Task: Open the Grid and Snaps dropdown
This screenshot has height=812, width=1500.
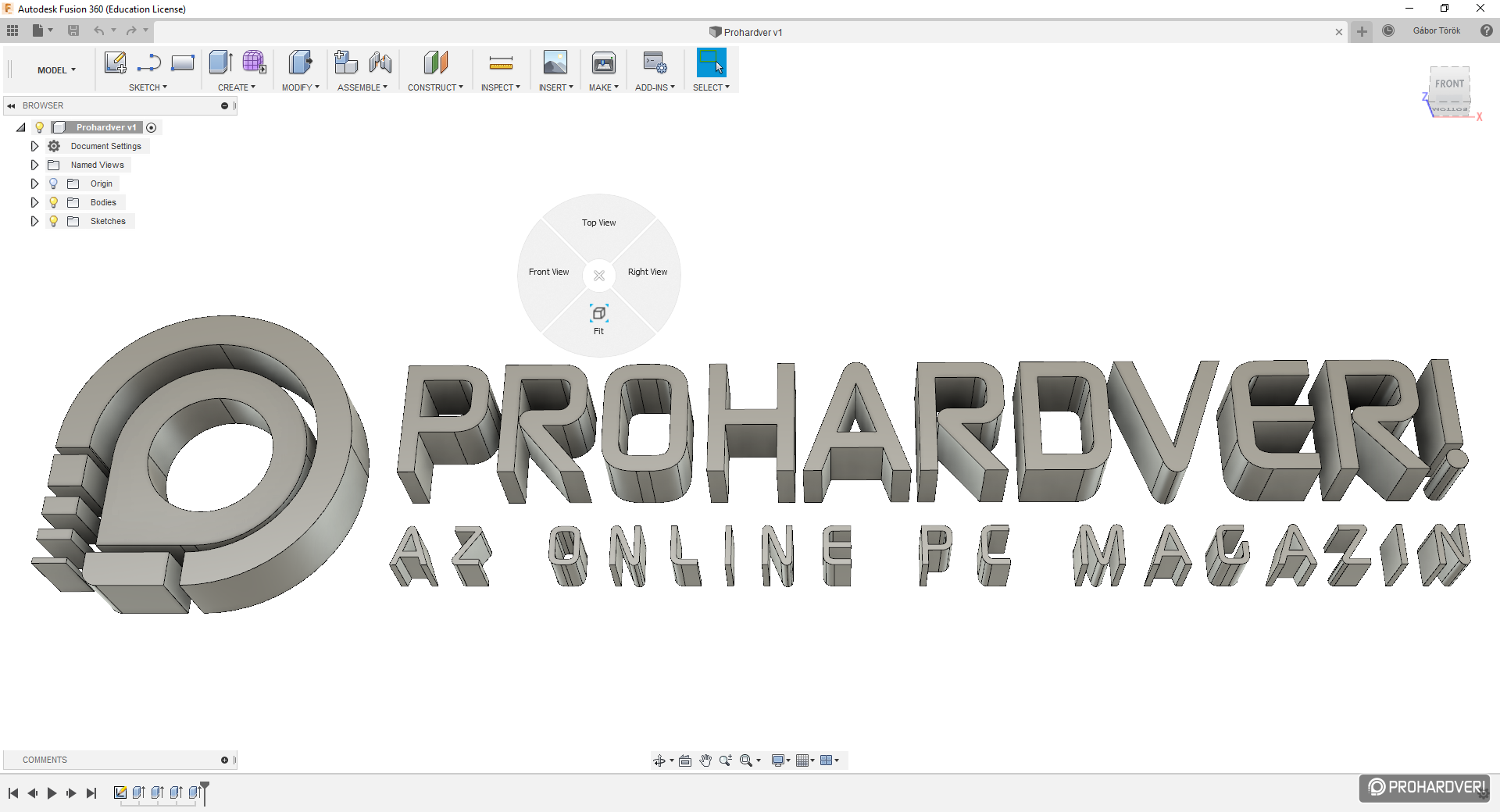Action: 805,760
